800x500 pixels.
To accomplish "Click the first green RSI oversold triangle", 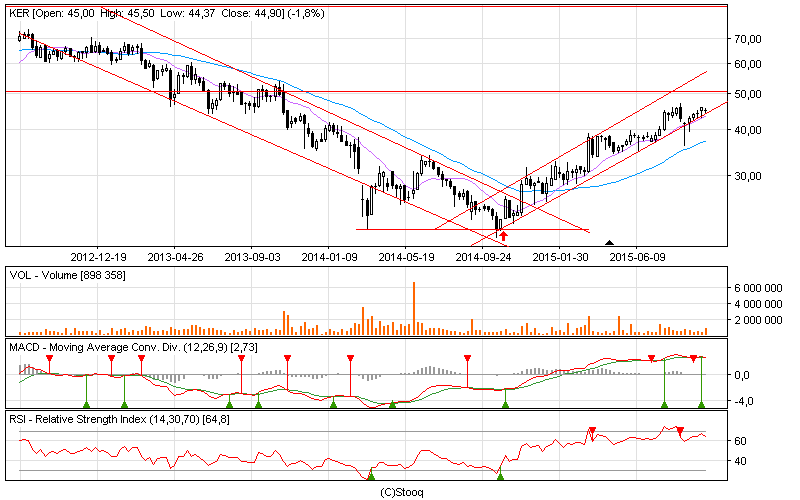I will pyautogui.click(x=371, y=476).
